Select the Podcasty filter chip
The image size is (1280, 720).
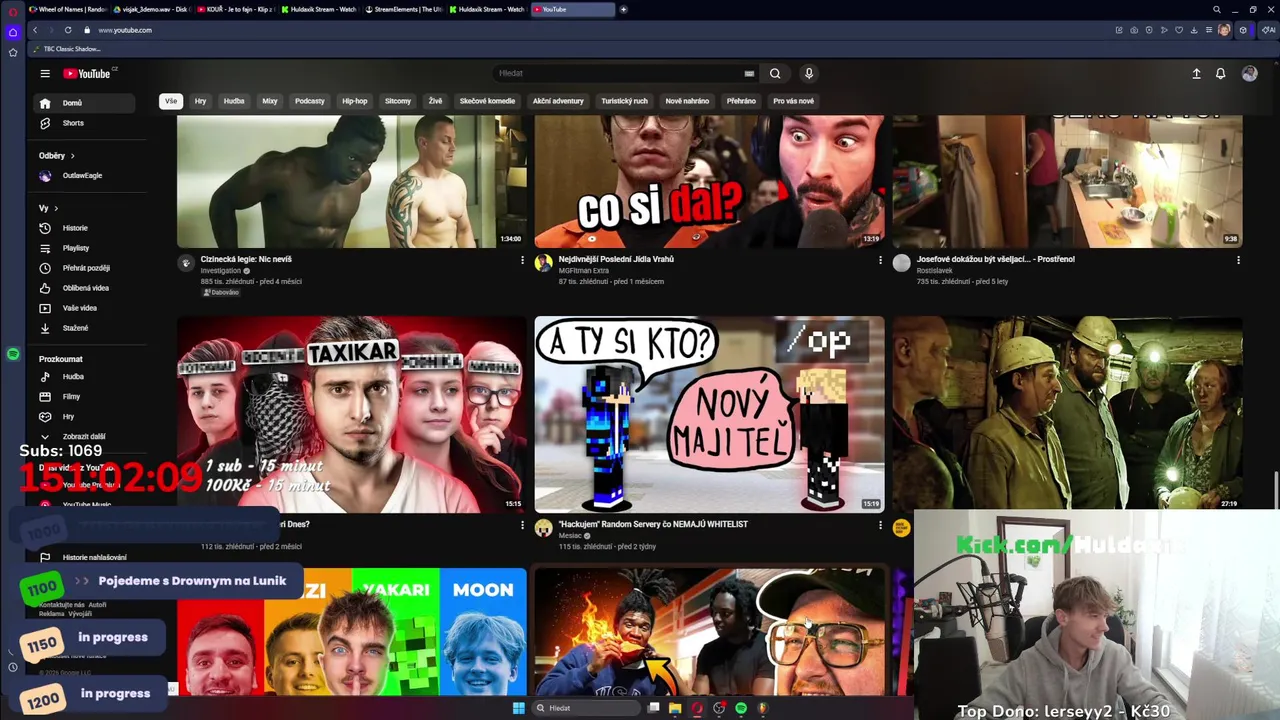coord(310,101)
